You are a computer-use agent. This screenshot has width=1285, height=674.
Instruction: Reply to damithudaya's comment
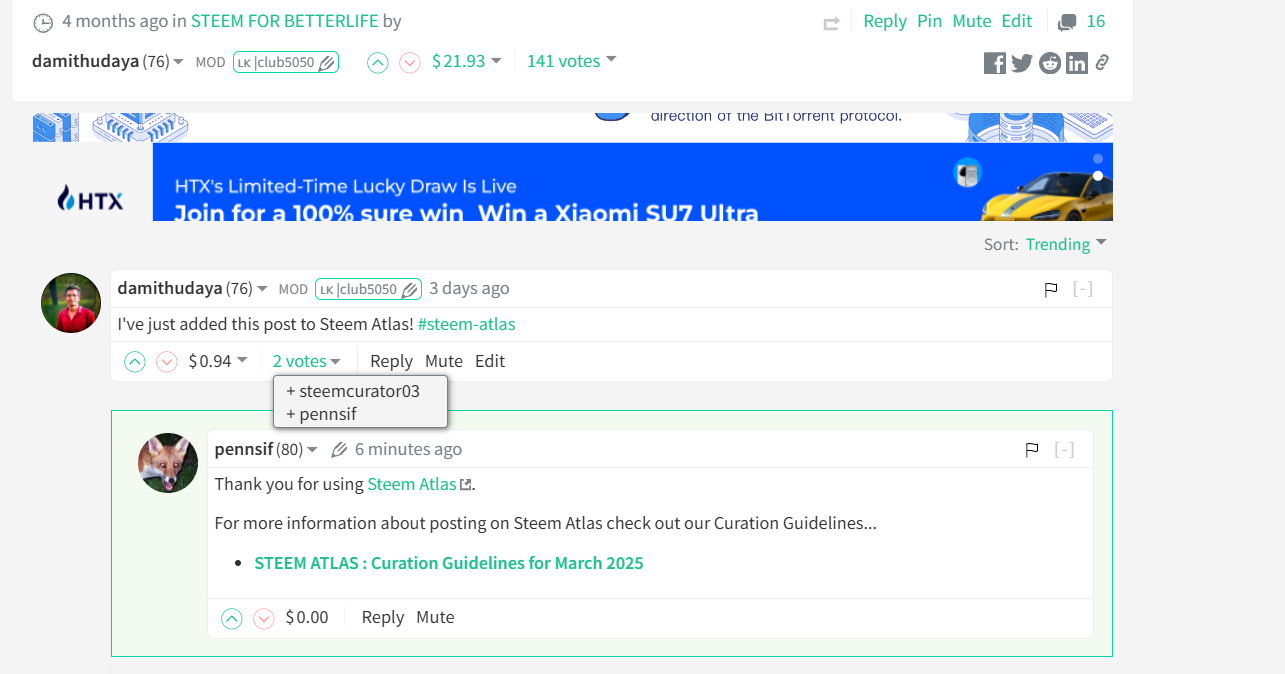click(391, 361)
